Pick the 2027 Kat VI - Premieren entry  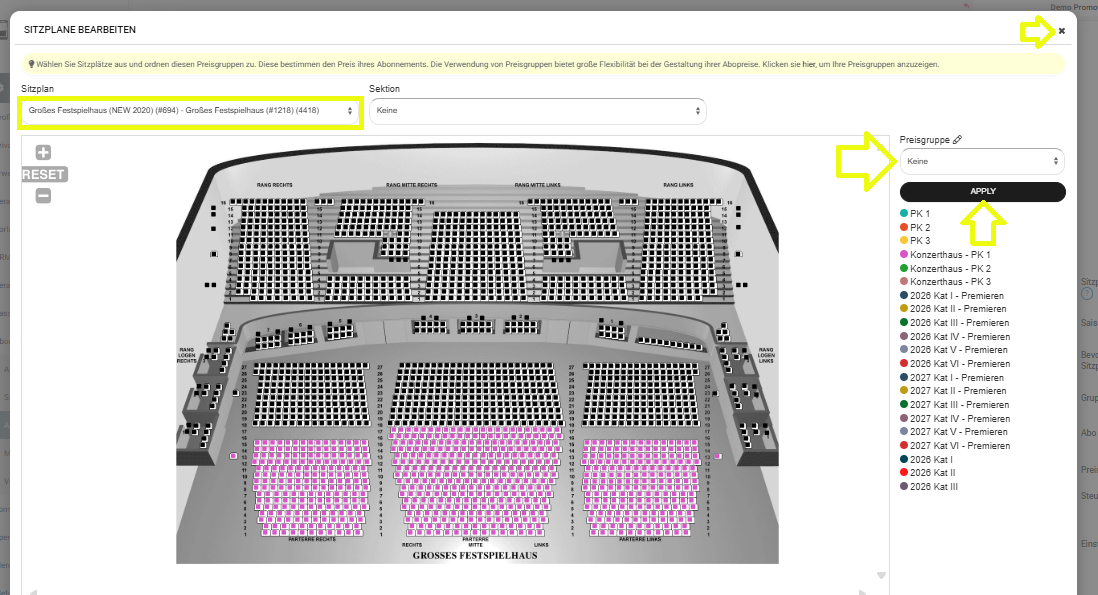(x=959, y=446)
